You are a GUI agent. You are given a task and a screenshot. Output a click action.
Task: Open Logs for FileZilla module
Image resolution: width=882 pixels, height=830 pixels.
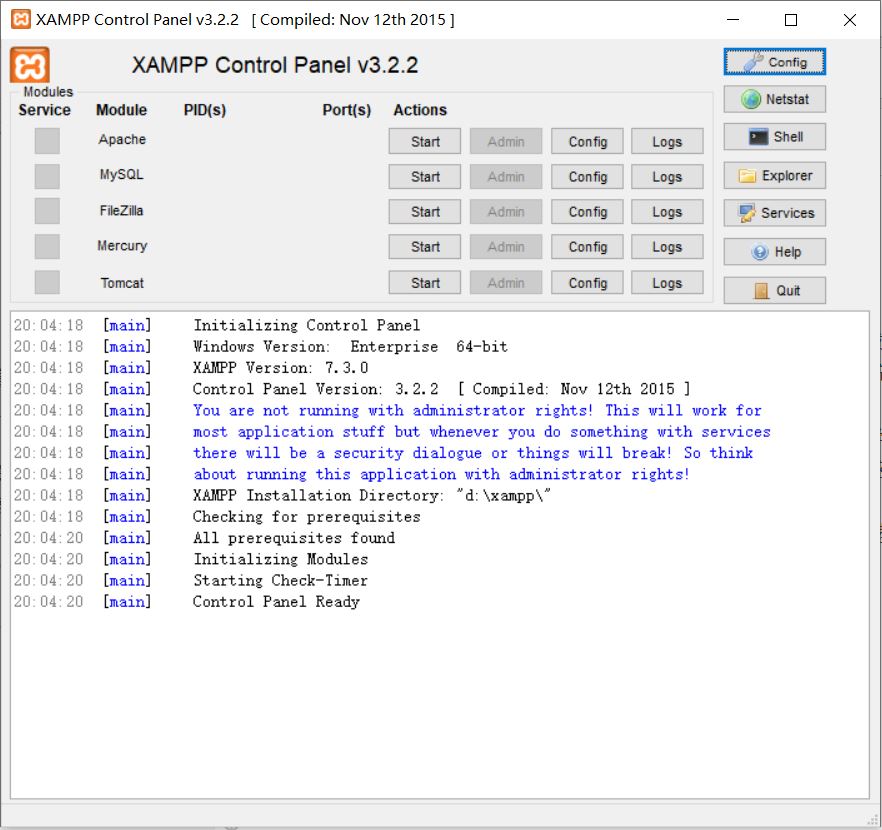[667, 212]
